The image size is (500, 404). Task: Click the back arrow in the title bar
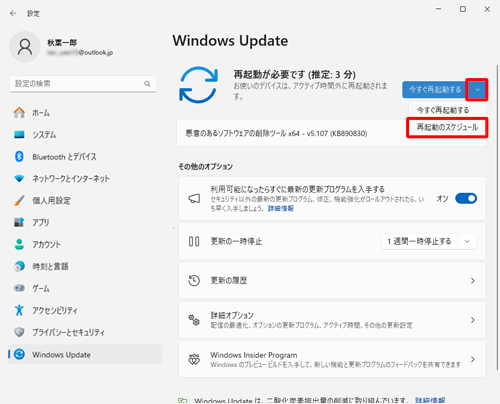pyautogui.click(x=13, y=13)
